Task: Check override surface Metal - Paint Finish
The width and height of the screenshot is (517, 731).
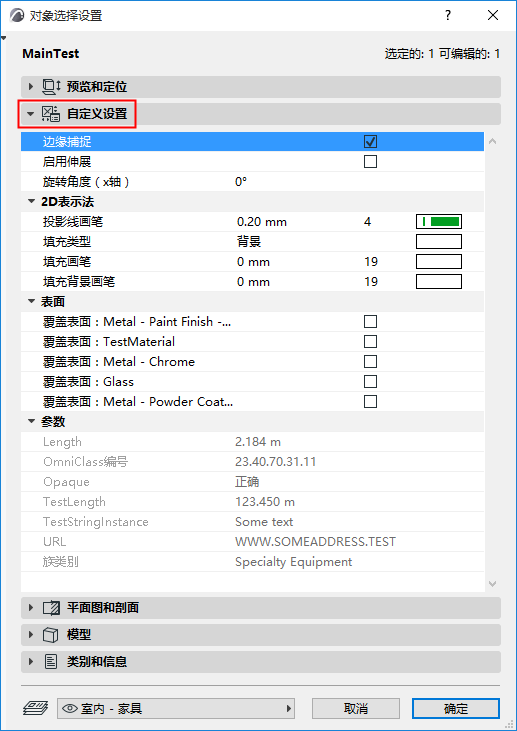Action: [x=370, y=322]
